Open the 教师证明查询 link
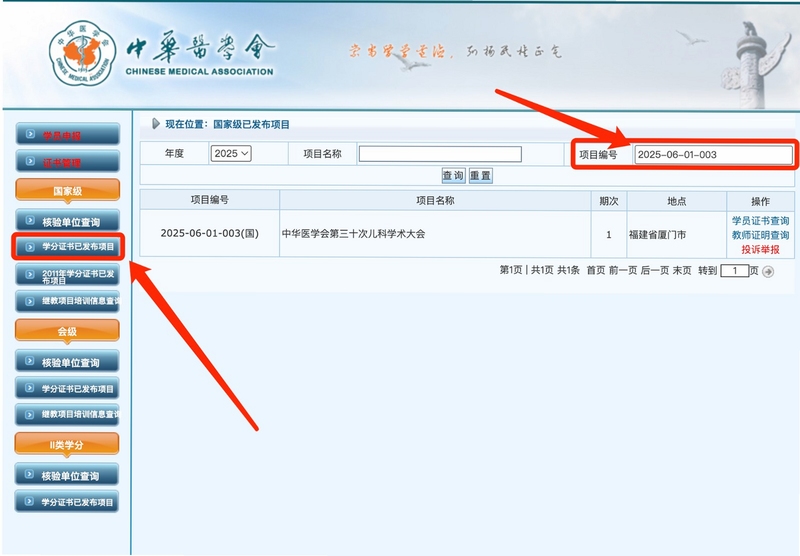Screen dimensions: 800x556 760,235
